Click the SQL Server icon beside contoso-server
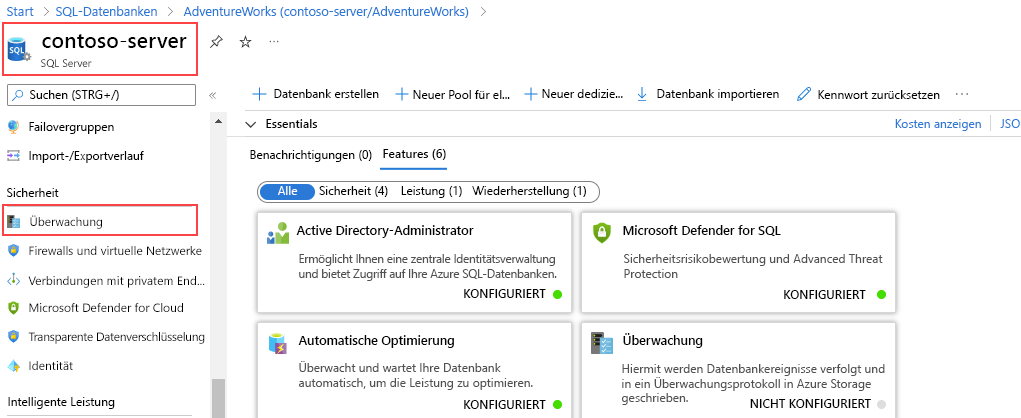This screenshot has height=418, width=1021. pos(18,49)
